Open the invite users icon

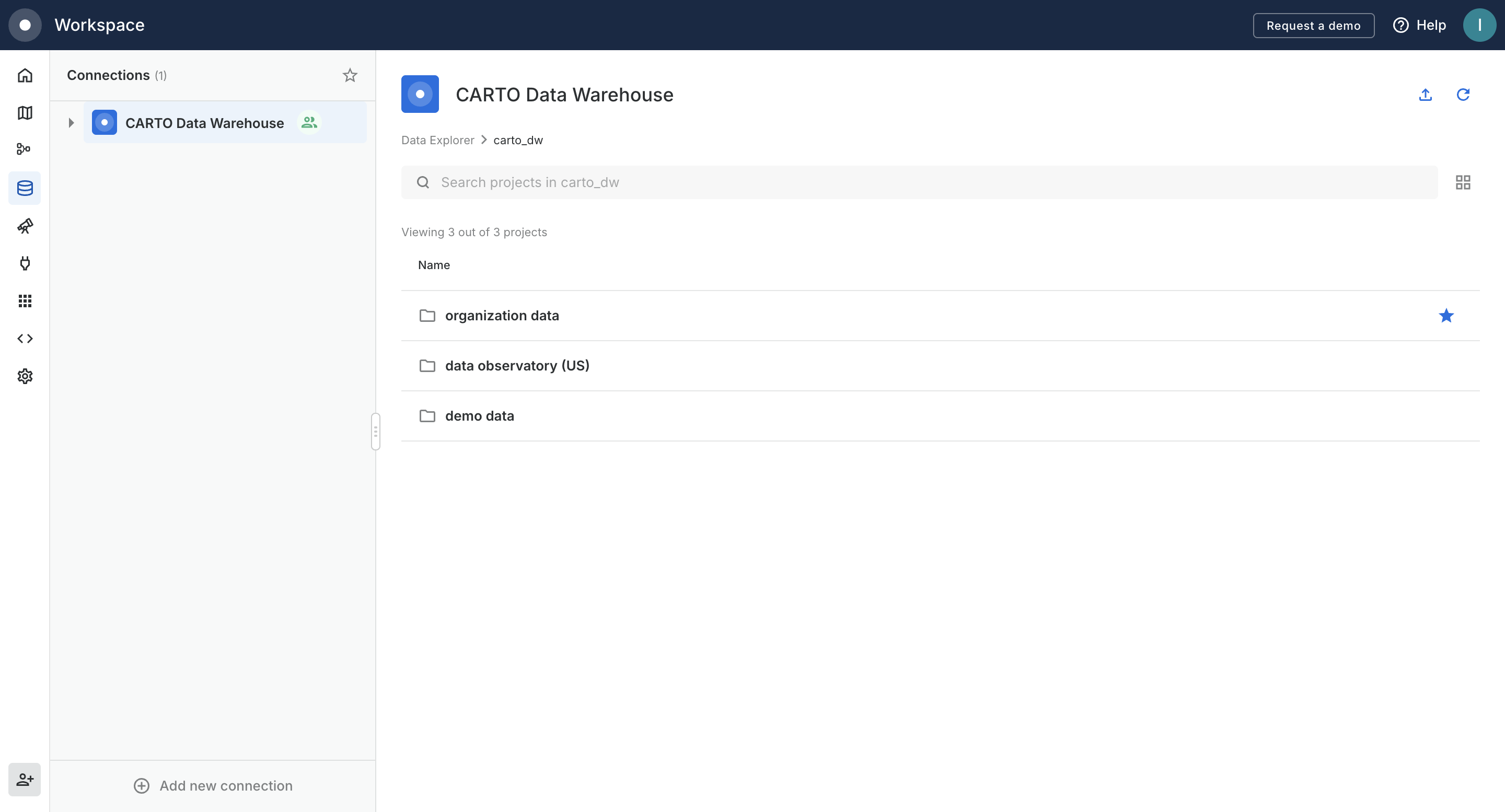pos(25,779)
